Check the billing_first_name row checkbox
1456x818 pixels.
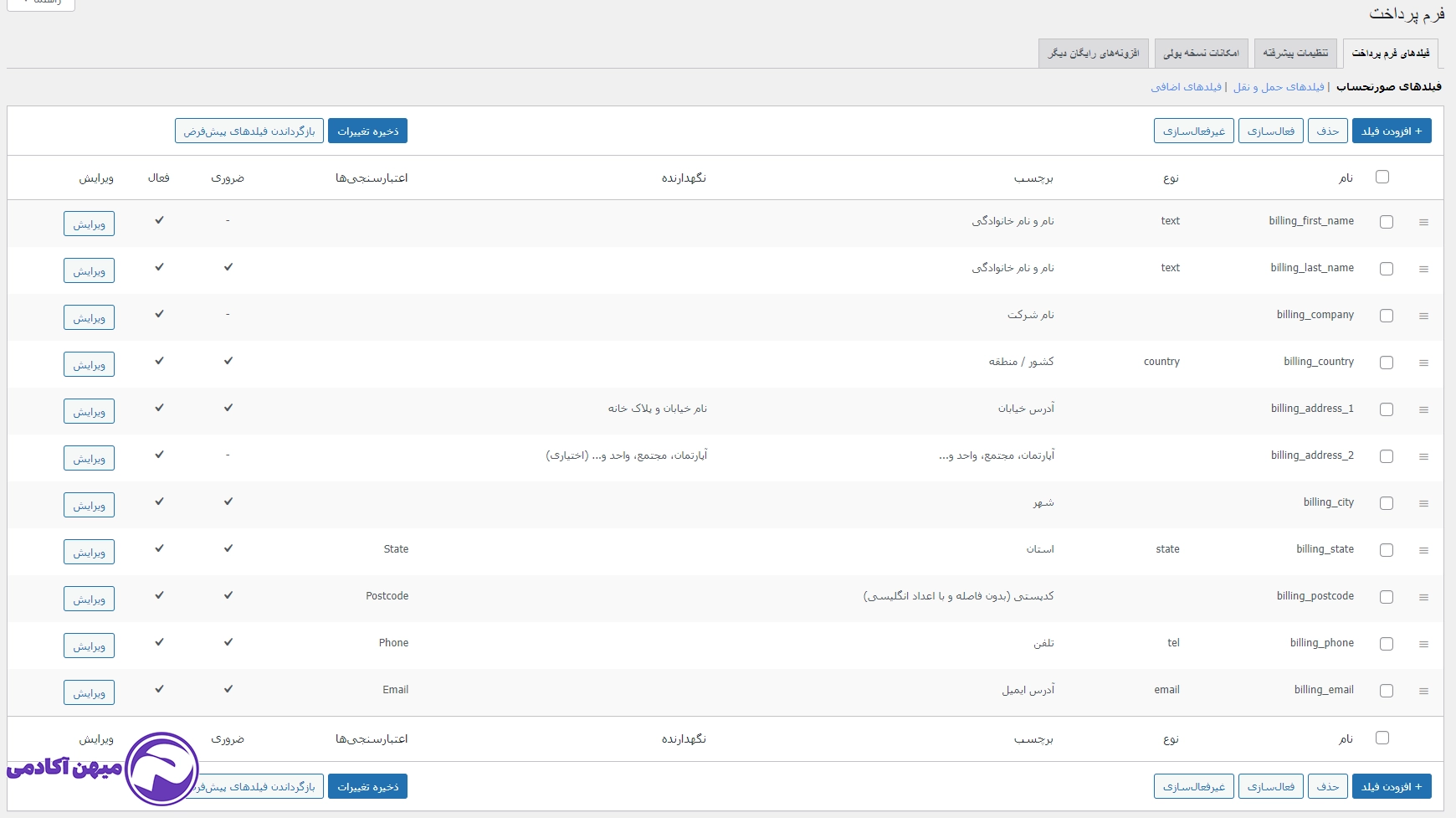pyautogui.click(x=1387, y=222)
